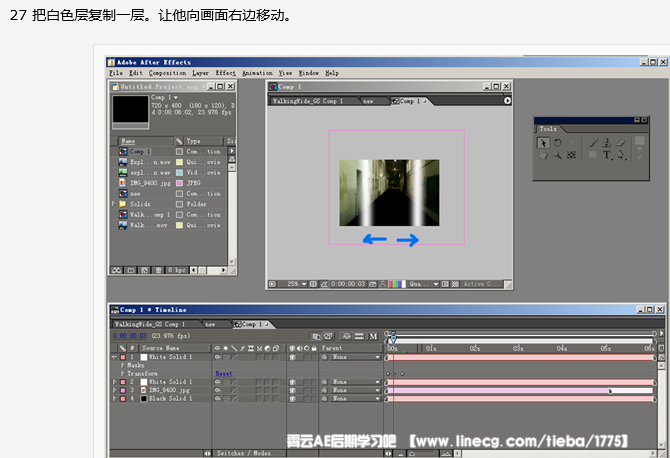The width and height of the screenshot is (670, 458).
Task: Select the Selection arrow tool in Tools
Action: [543, 143]
